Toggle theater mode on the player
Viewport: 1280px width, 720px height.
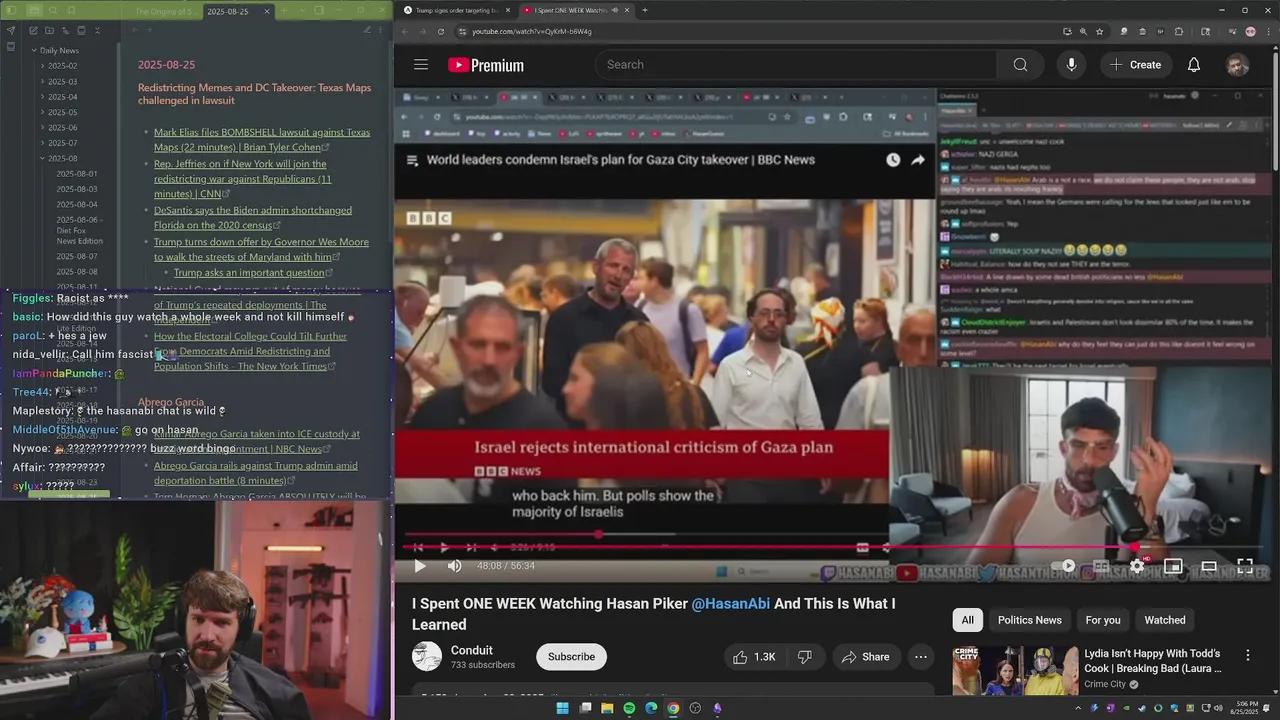[1209, 566]
